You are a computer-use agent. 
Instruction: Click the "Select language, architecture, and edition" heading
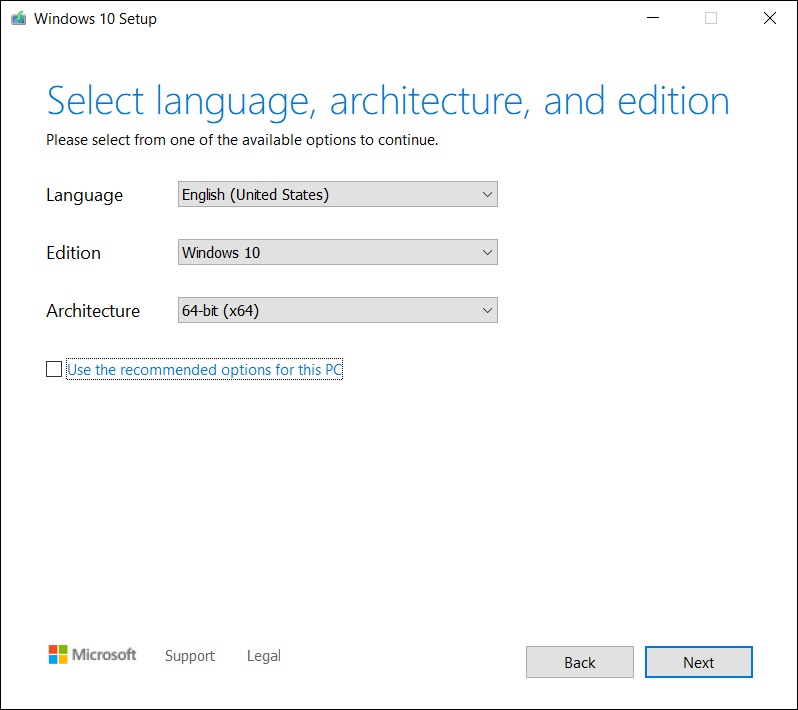(388, 102)
